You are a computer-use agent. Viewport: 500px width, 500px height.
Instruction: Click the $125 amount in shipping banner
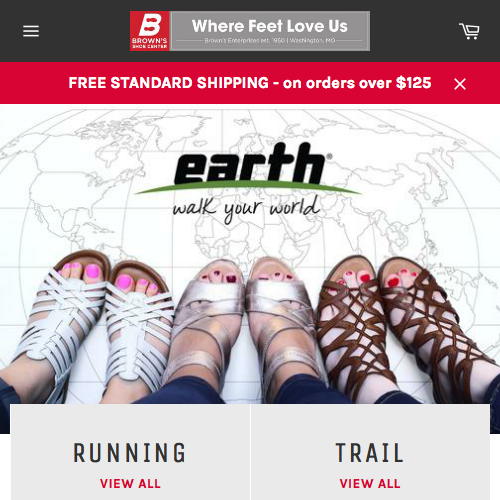coord(414,83)
